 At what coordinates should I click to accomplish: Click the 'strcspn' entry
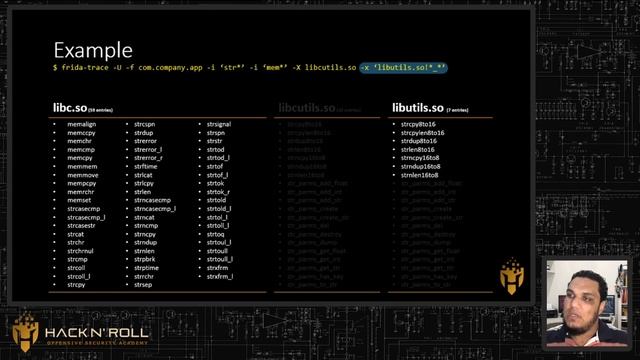144,124
